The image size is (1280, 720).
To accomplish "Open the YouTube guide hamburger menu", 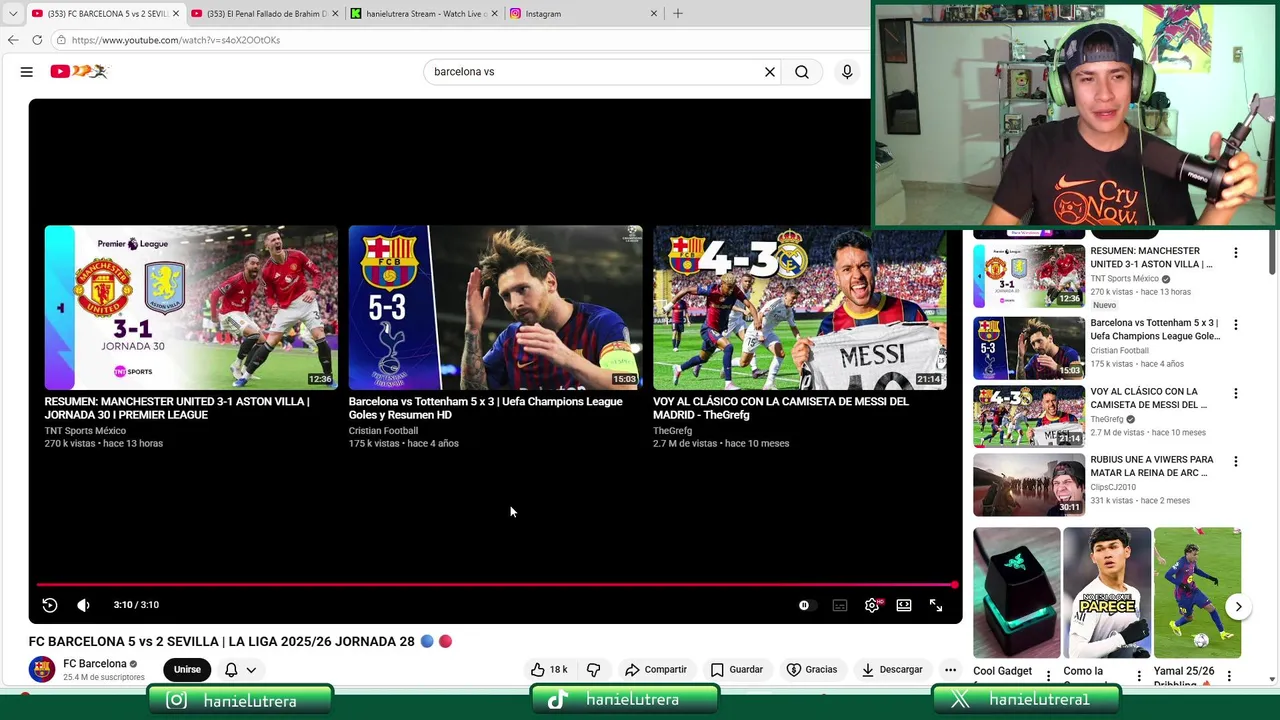I will click(x=27, y=72).
